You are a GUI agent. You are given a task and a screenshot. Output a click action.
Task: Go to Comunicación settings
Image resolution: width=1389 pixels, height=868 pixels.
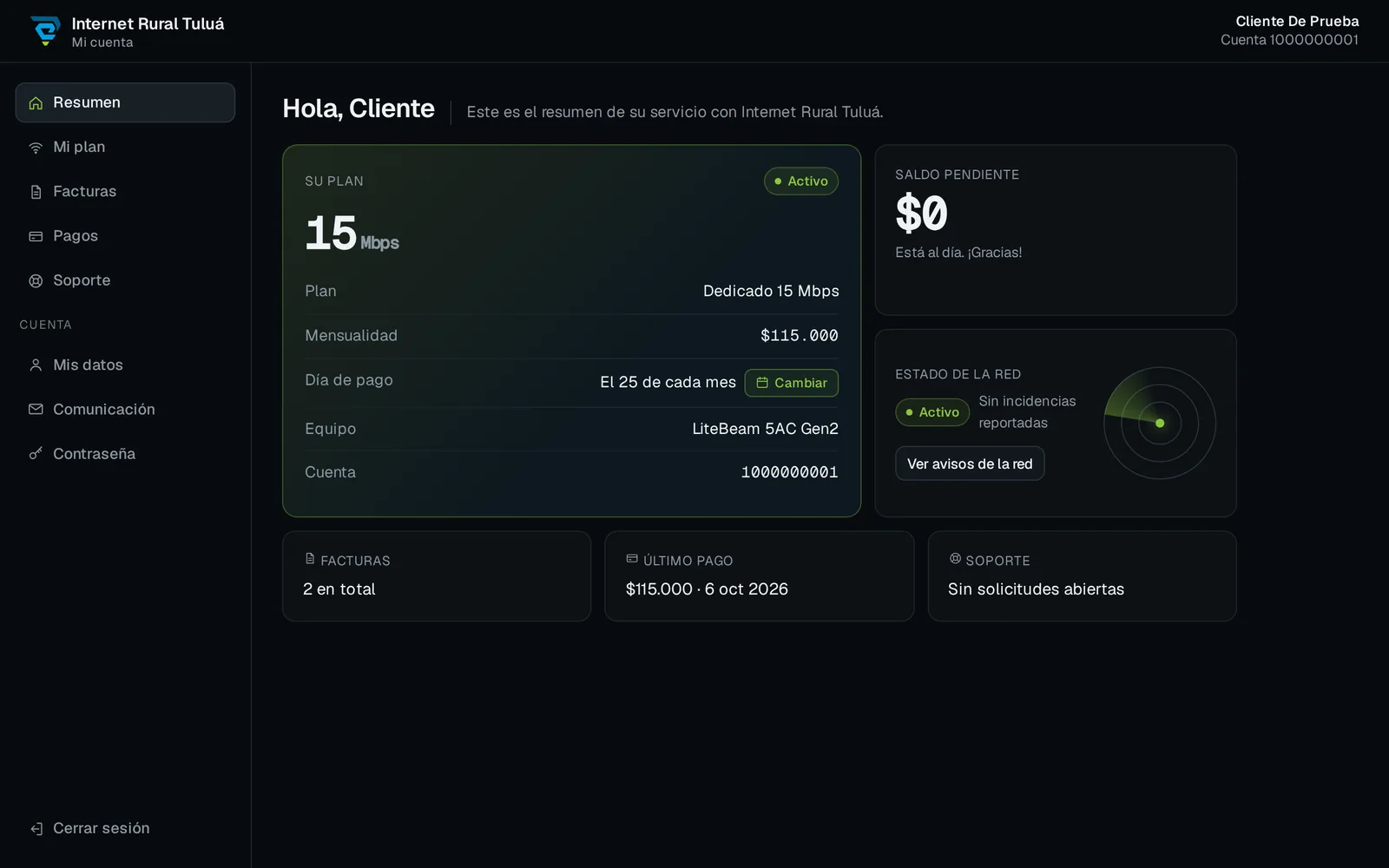125,409
